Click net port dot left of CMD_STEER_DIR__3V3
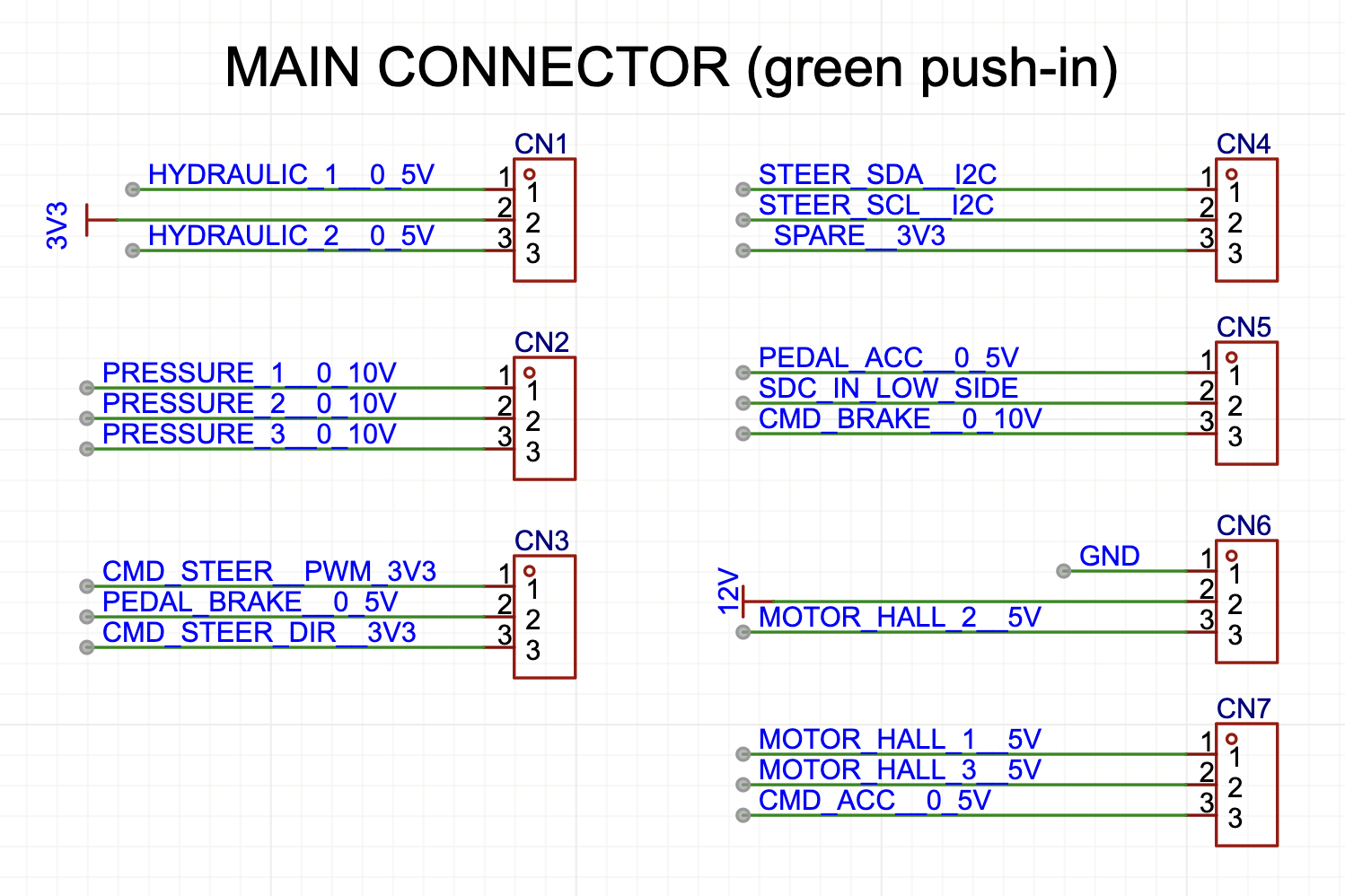The image size is (1345, 896). 87,647
